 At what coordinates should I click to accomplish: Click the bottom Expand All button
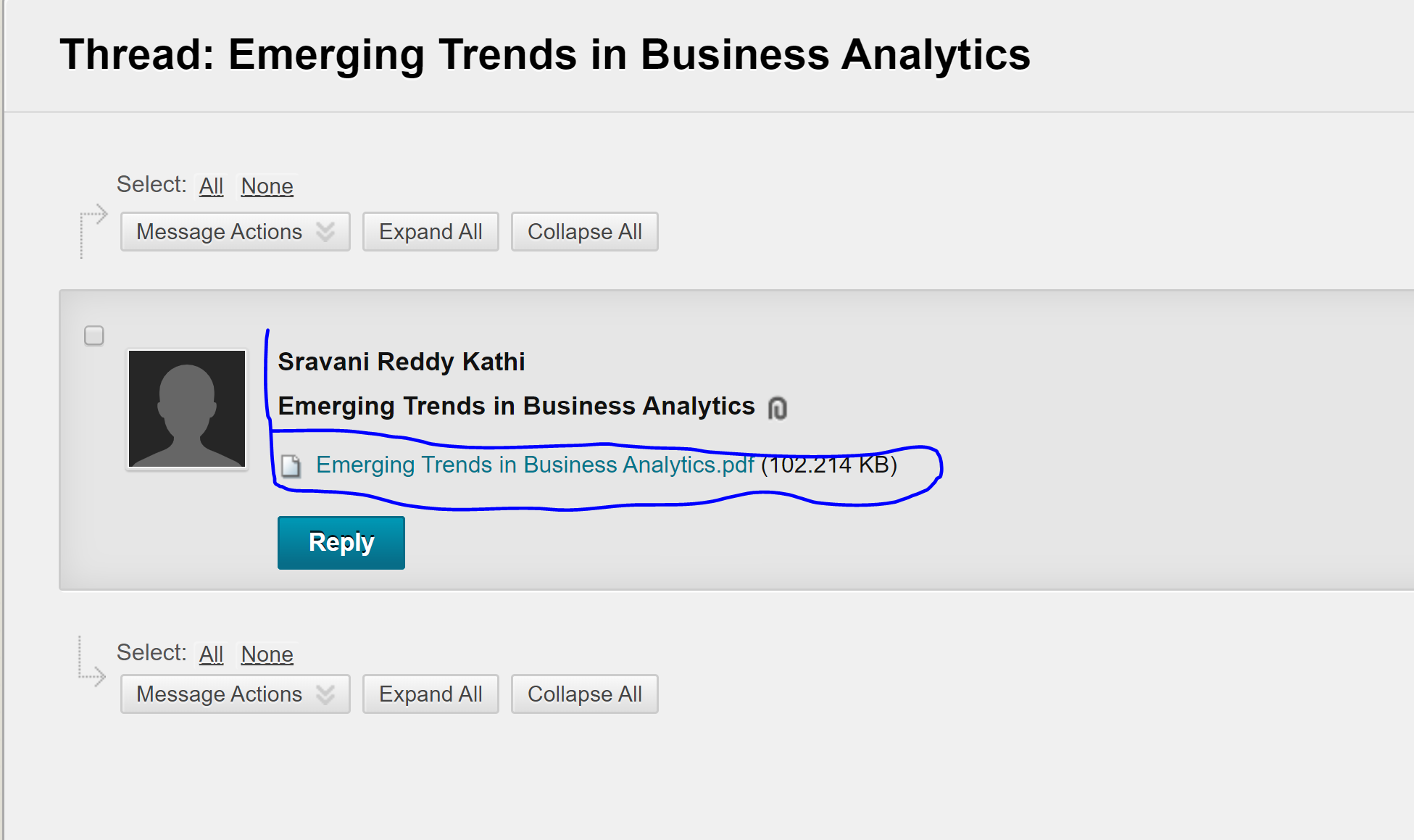(431, 694)
